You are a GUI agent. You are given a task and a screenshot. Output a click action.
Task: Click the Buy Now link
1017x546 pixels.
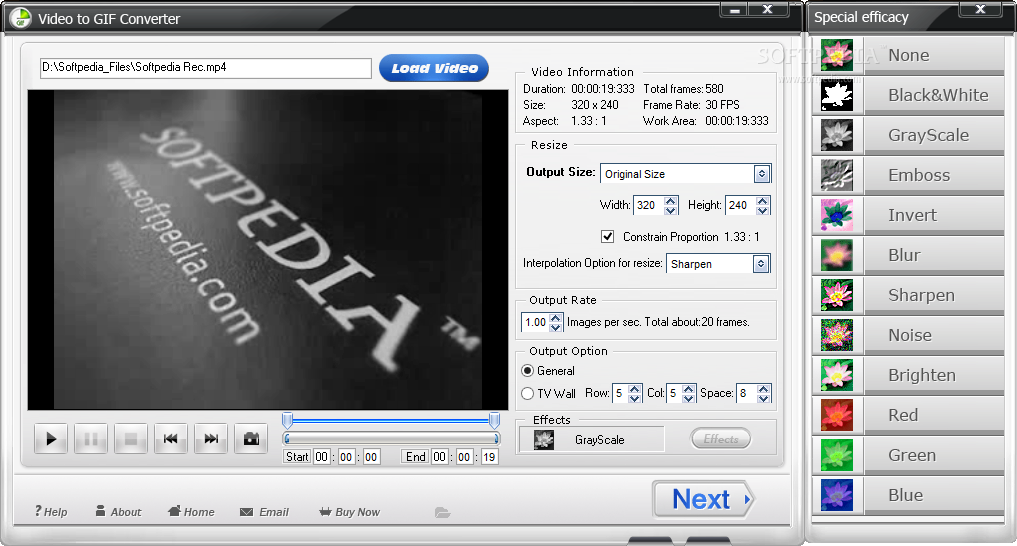(x=350, y=512)
